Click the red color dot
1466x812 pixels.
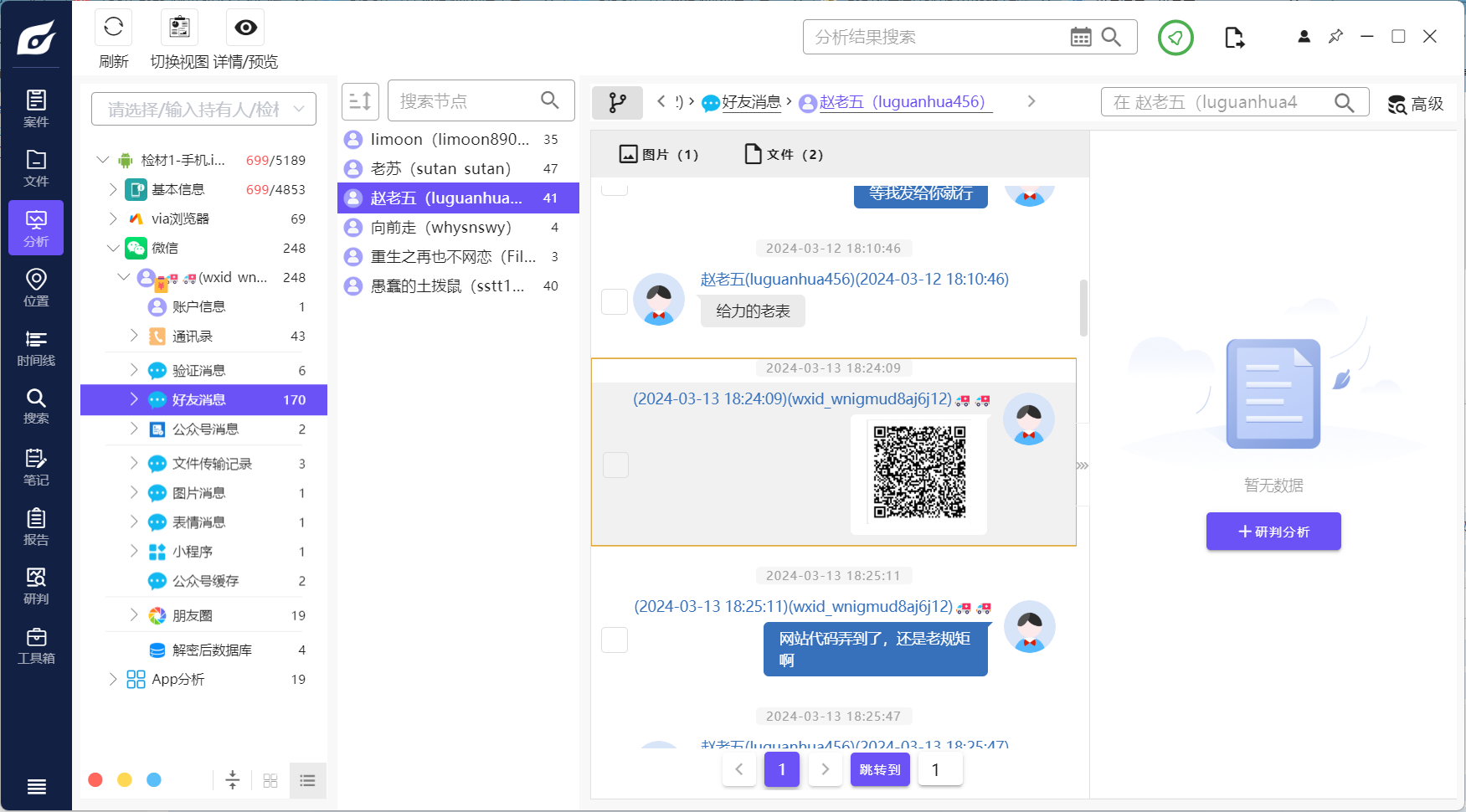point(95,780)
